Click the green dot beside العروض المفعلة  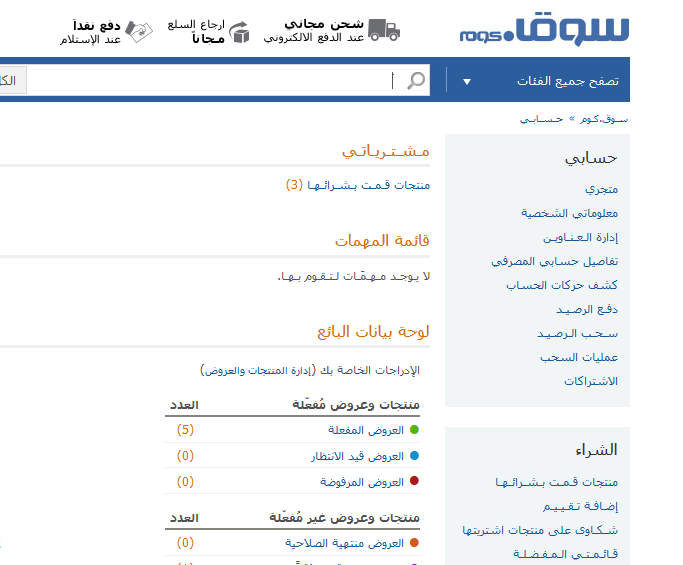(414, 430)
